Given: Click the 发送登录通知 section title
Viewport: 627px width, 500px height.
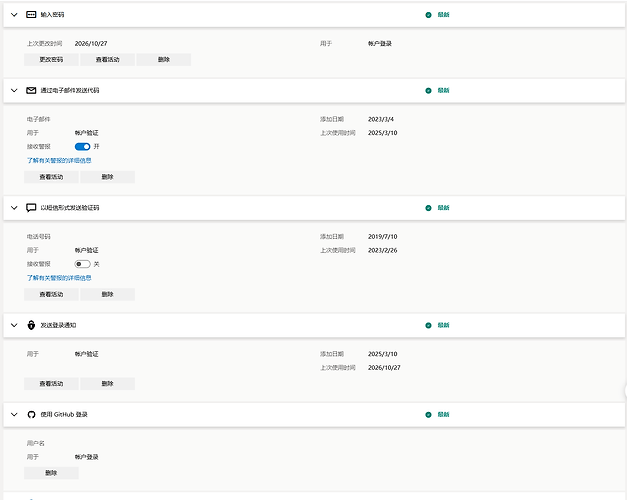Looking at the screenshot, I should coord(58,325).
